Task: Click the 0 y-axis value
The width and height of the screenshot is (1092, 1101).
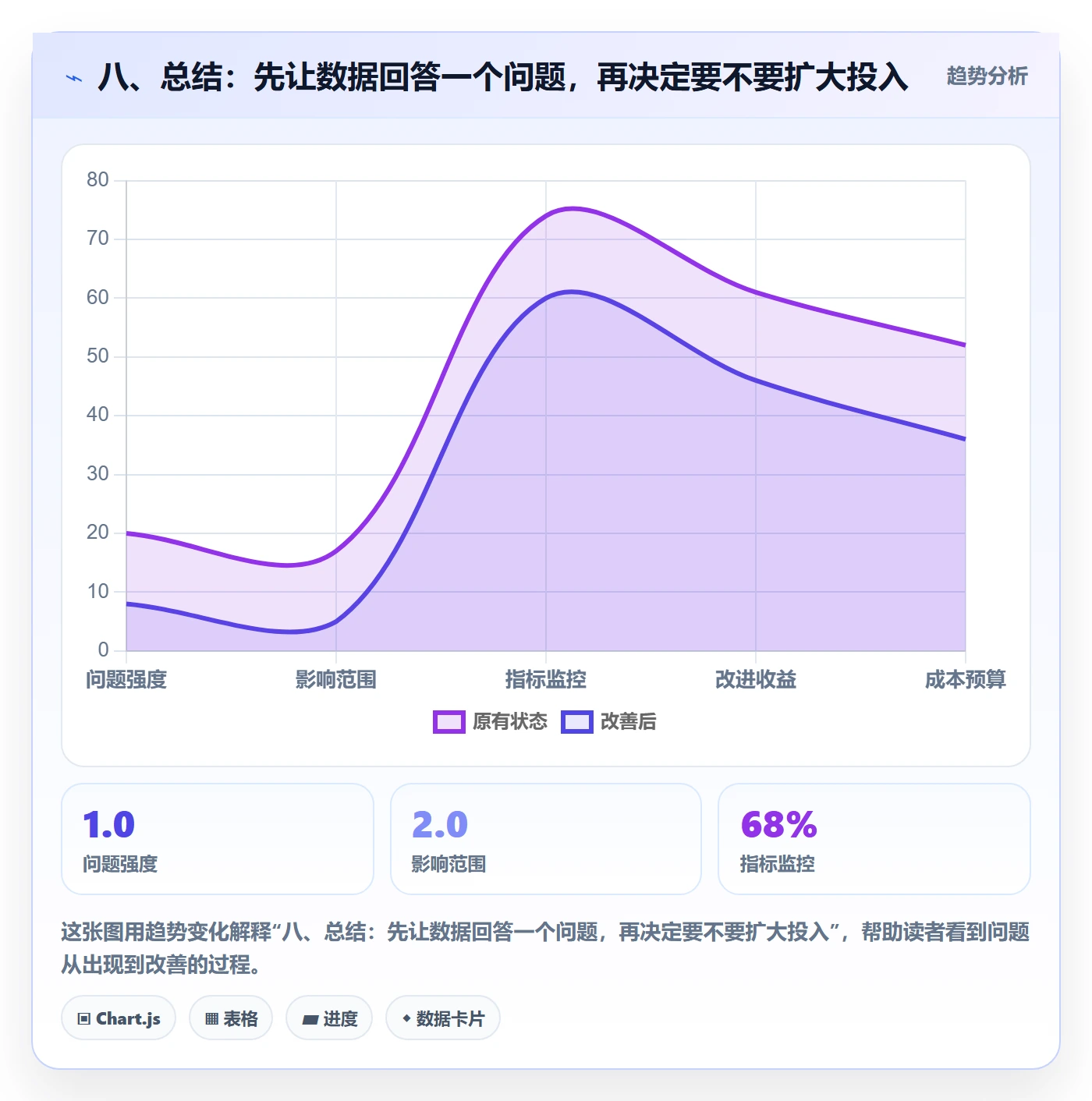Action: 103,650
